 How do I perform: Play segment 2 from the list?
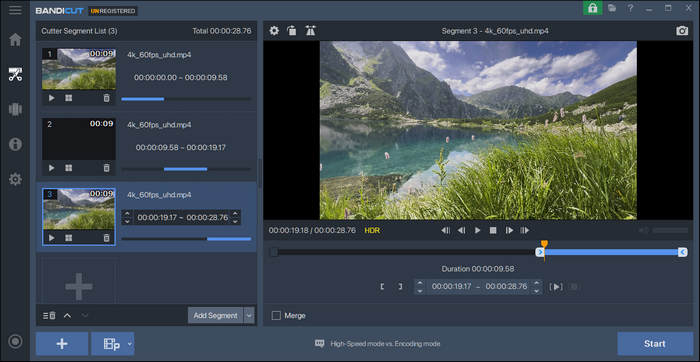(x=51, y=168)
